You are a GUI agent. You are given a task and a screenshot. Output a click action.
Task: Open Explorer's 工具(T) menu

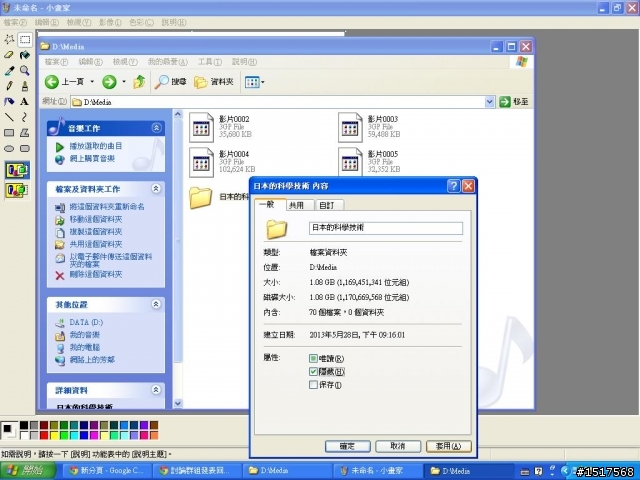(210, 62)
